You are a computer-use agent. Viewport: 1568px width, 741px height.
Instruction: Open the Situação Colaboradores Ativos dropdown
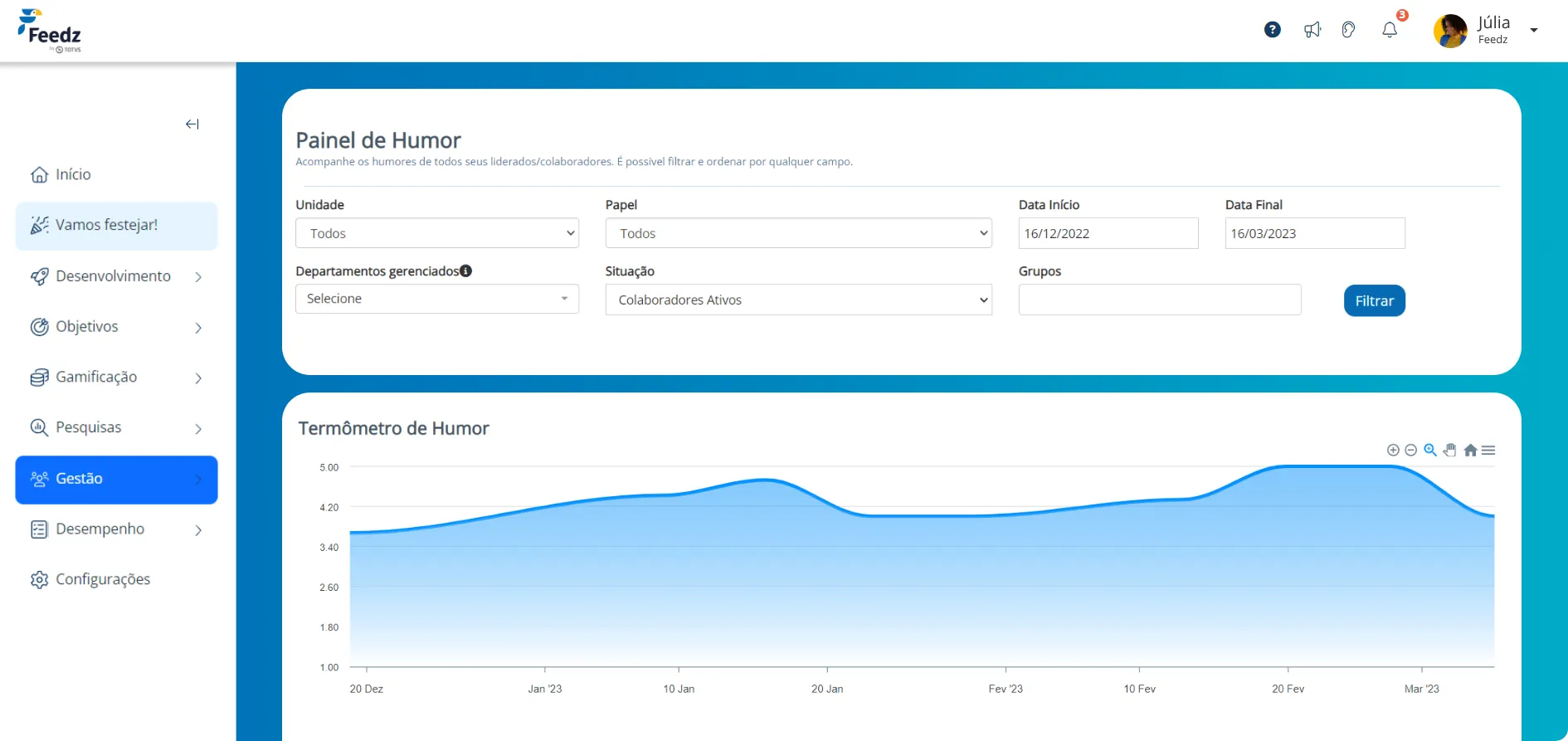(799, 300)
